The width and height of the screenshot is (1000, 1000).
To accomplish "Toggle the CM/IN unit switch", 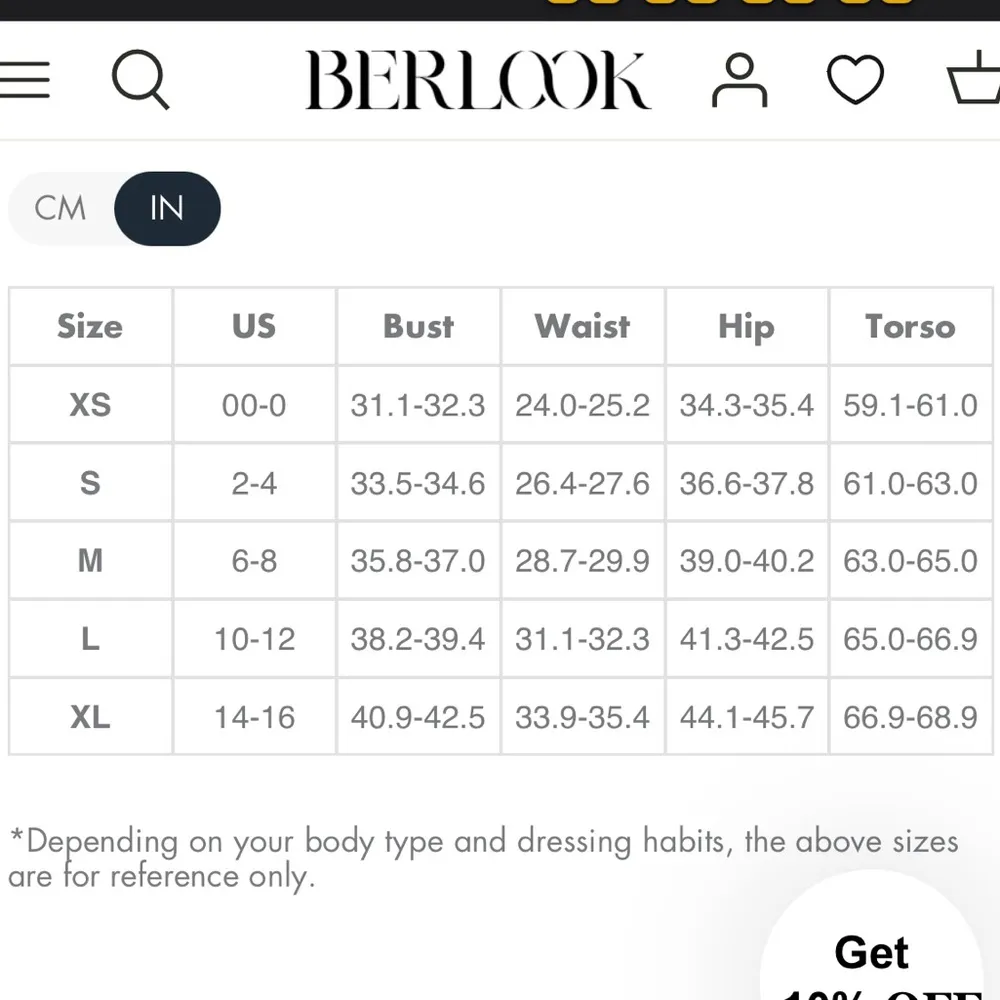I will 114,208.
